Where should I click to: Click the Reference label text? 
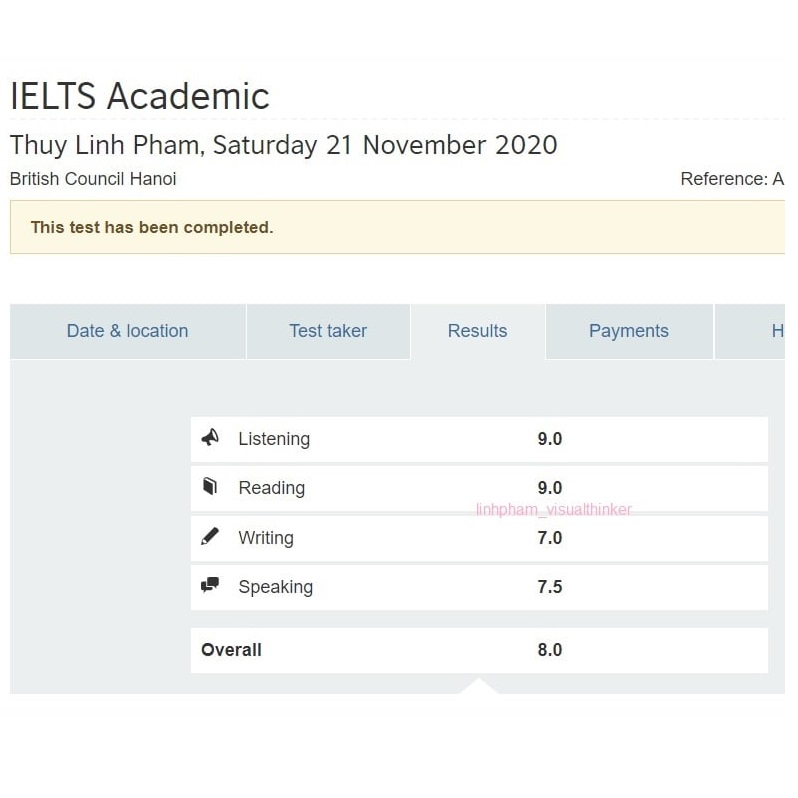(x=730, y=179)
